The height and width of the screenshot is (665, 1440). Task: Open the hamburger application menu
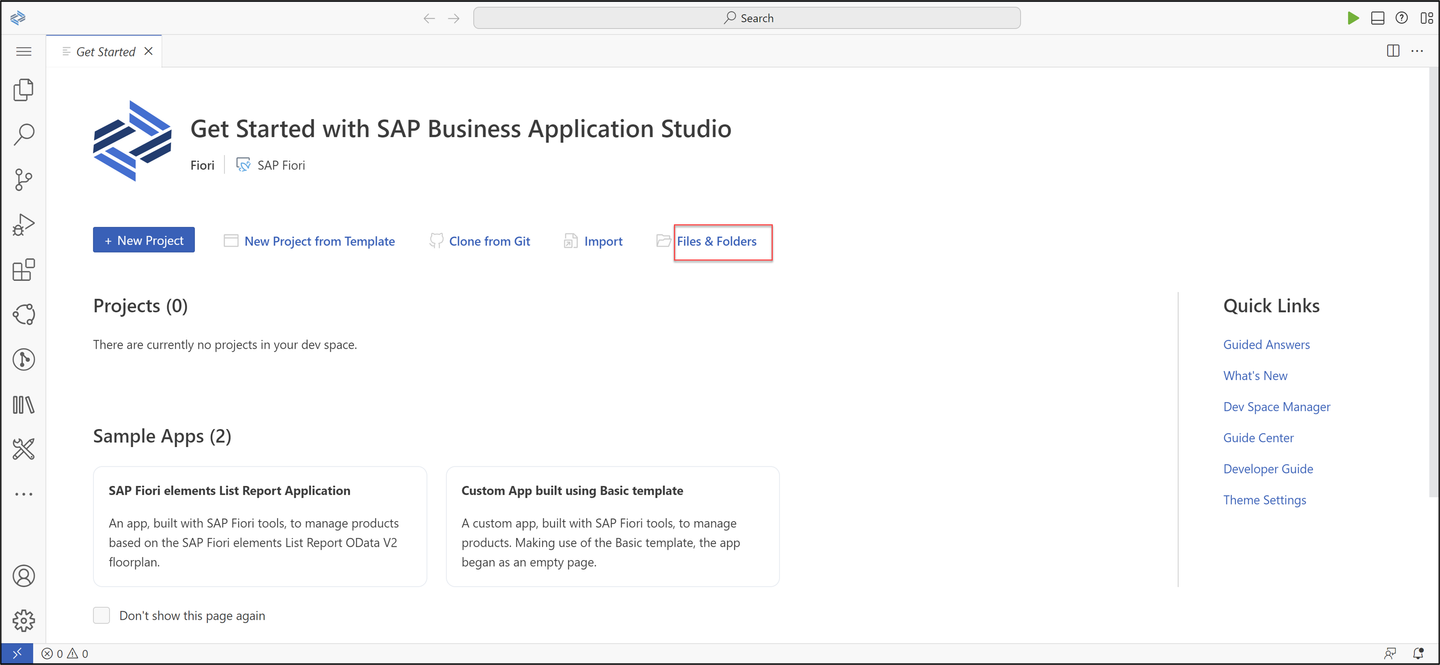24,51
